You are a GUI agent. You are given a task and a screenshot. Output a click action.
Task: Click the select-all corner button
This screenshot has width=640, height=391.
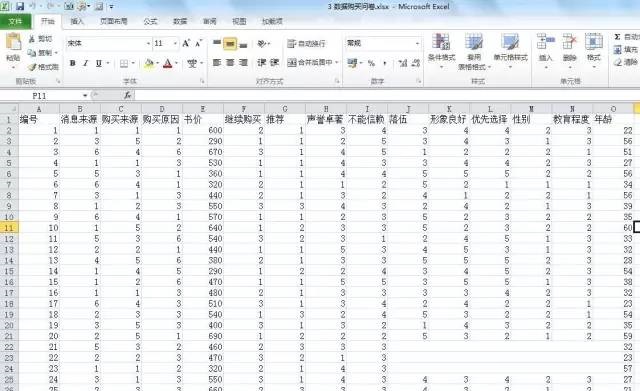(9, 109)
